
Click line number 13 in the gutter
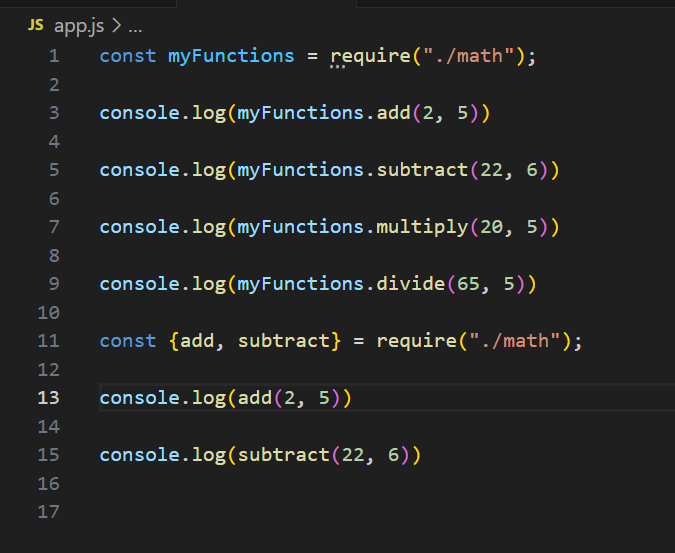click(48, 398)
